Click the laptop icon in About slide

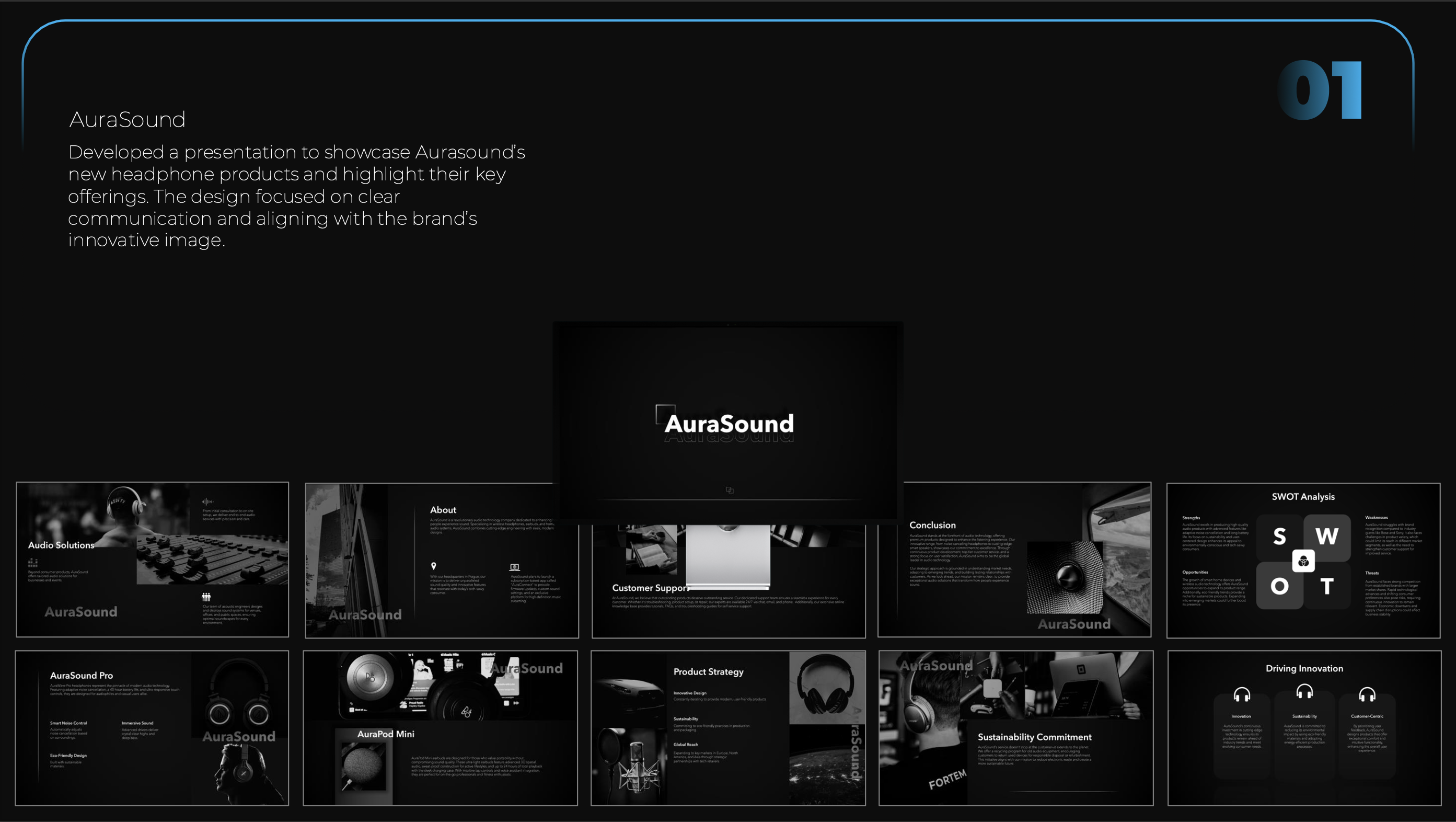(x=514, y=567)
